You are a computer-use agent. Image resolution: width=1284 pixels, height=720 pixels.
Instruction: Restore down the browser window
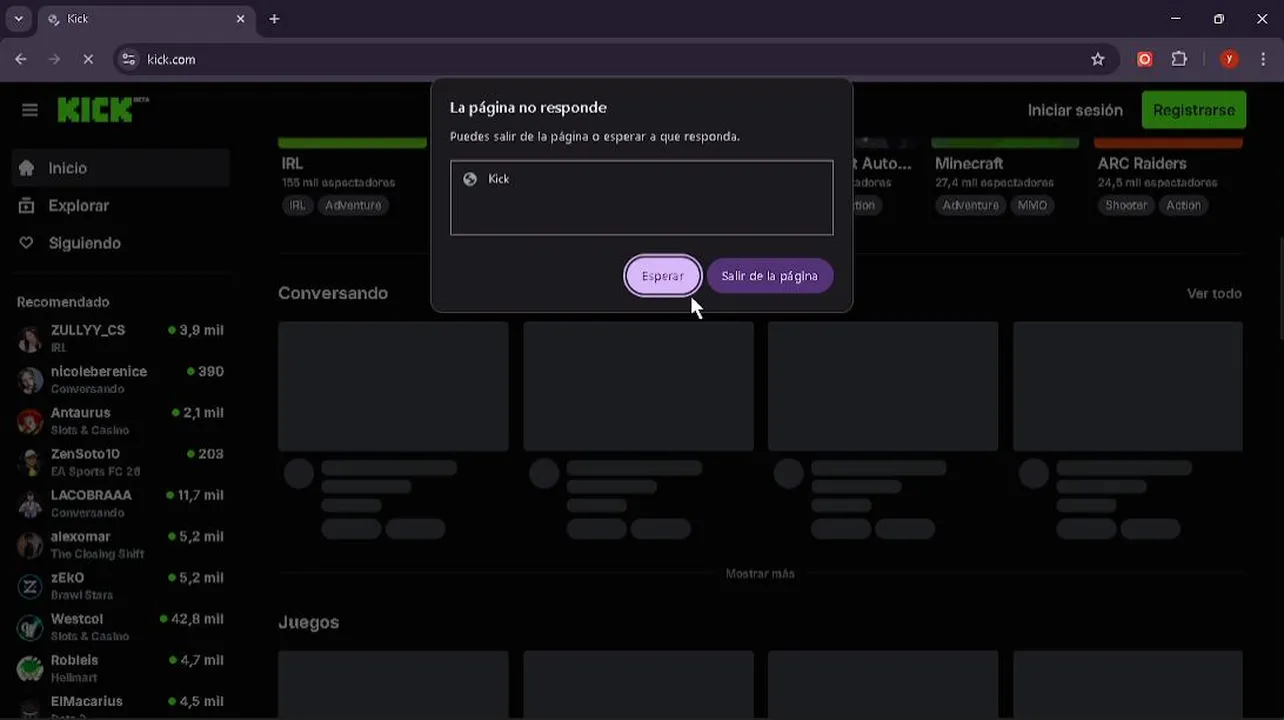pos(1219,19)
